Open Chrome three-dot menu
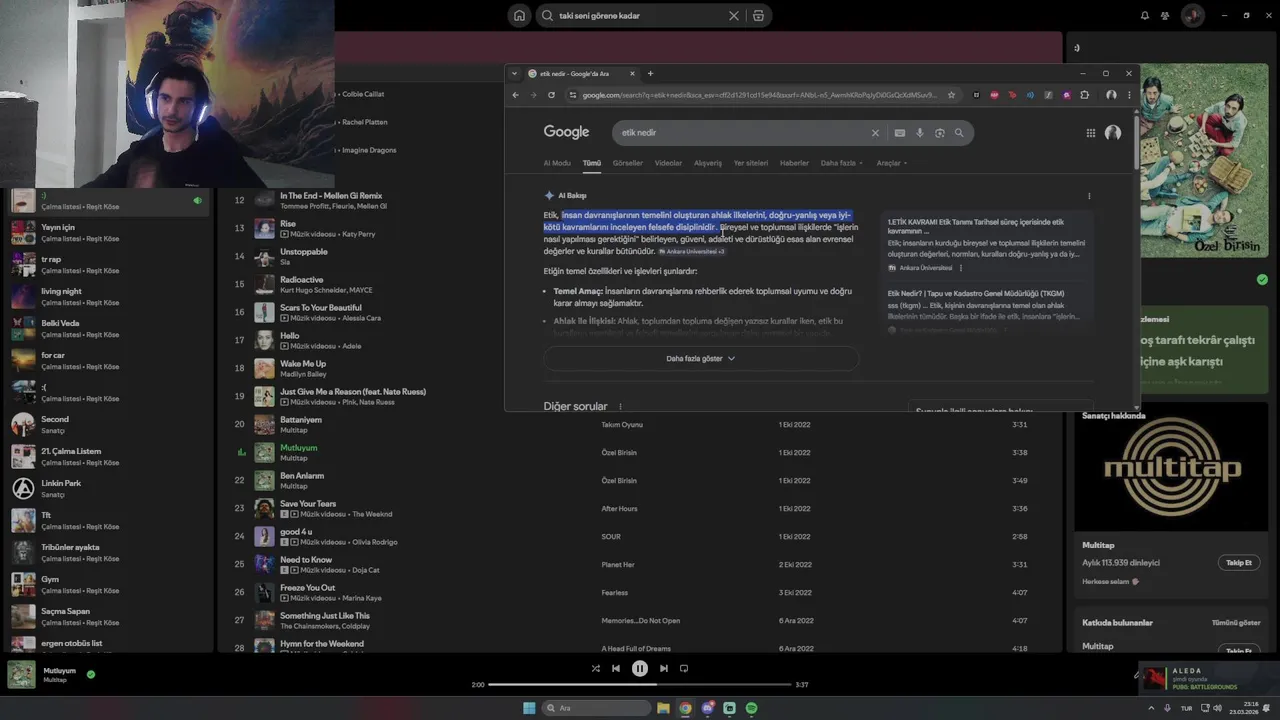Viewport: 1280px width, 720px height. pos(1129,95)
